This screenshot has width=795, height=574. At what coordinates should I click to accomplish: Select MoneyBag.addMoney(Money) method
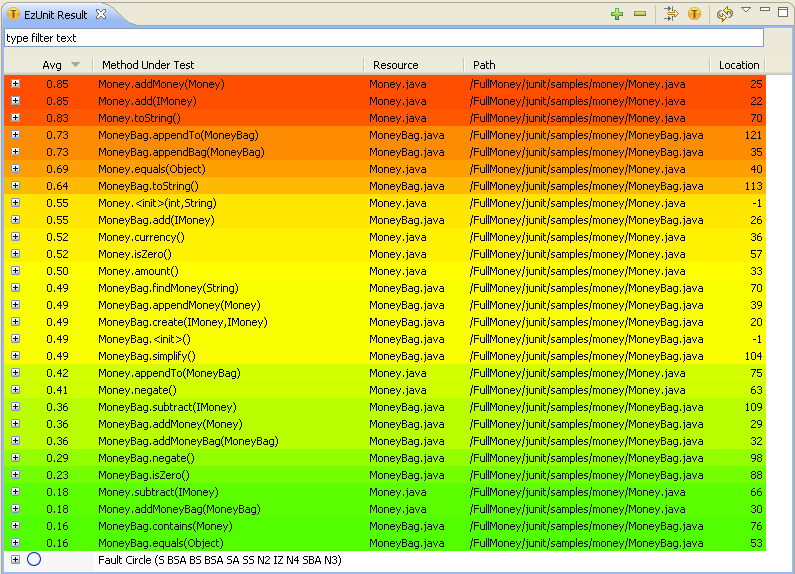170,424
